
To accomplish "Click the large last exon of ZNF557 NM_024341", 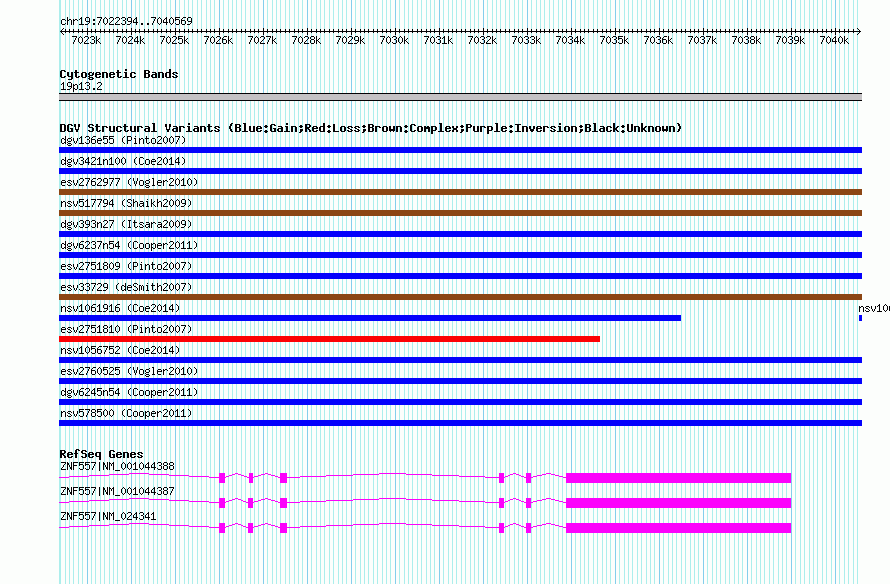I will point(678,528).
